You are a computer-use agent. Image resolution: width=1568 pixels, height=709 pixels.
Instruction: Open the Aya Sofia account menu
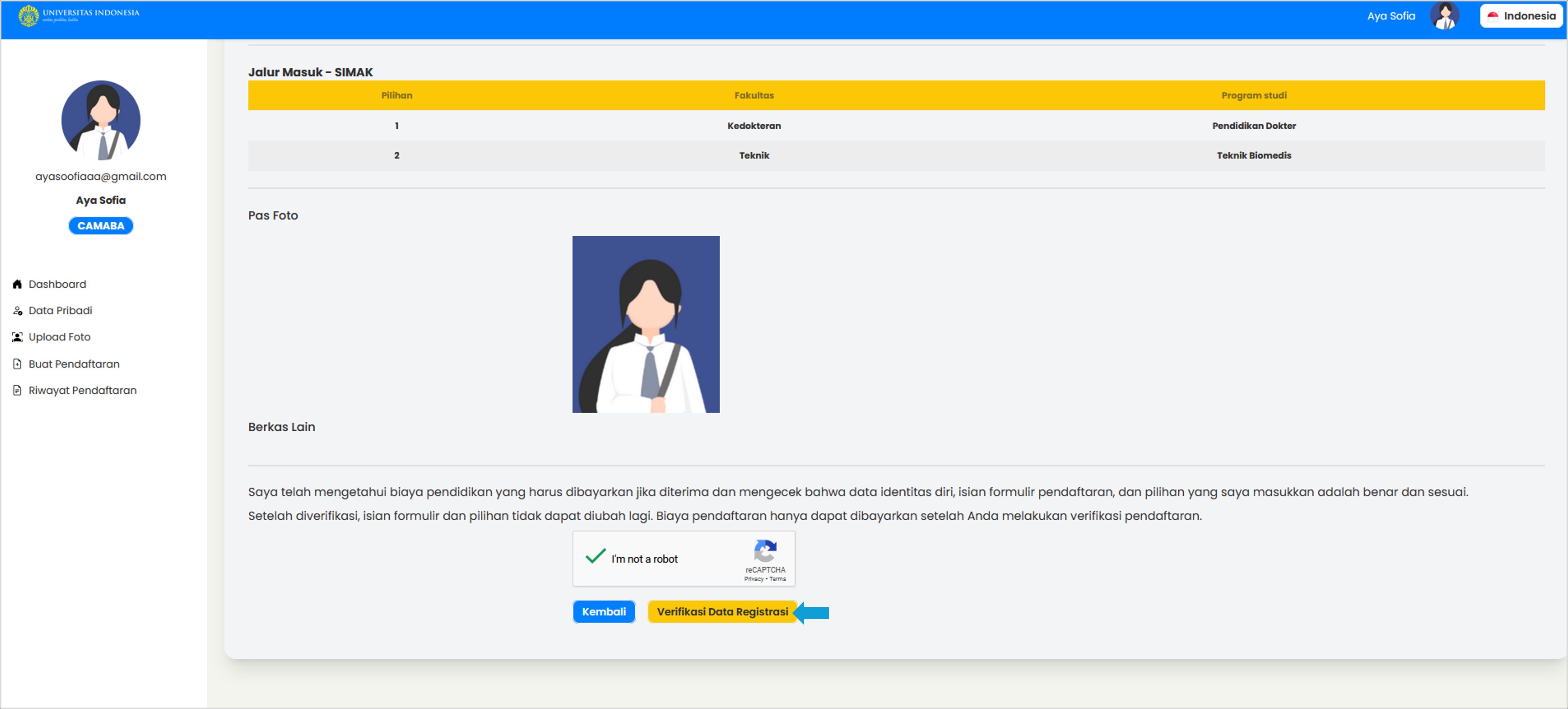(1391, 16)
